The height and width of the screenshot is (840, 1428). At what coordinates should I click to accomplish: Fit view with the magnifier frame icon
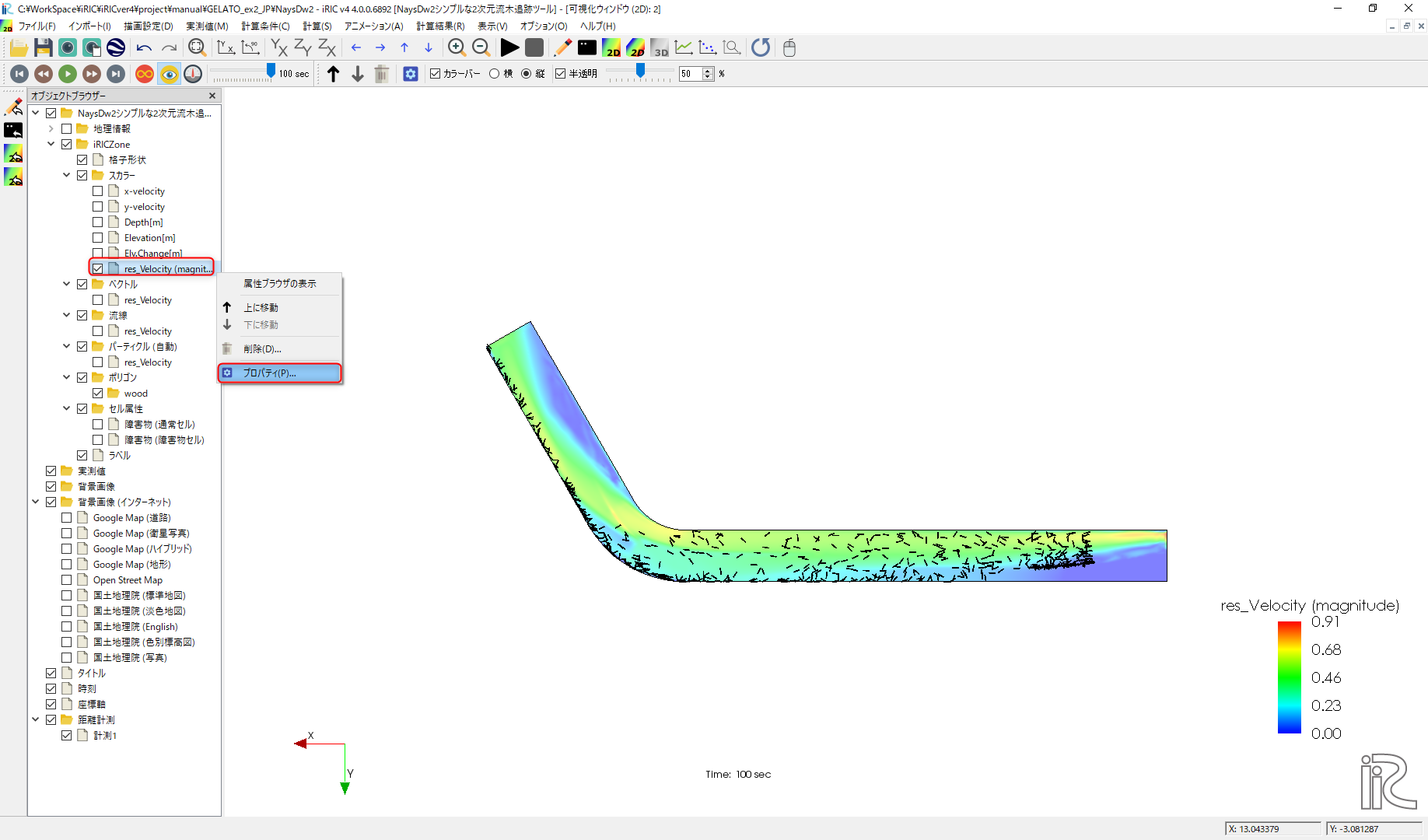pos(197,48)
